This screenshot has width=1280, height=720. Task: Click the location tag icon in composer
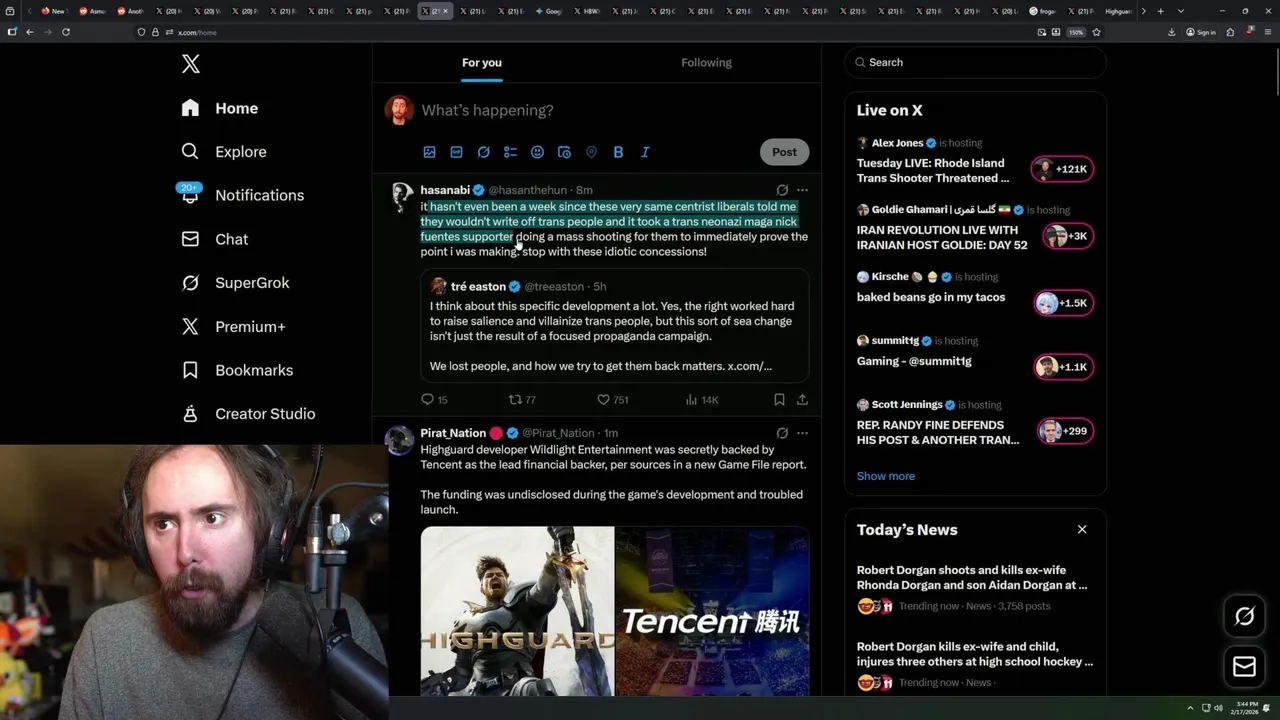(x=591, y=152)
